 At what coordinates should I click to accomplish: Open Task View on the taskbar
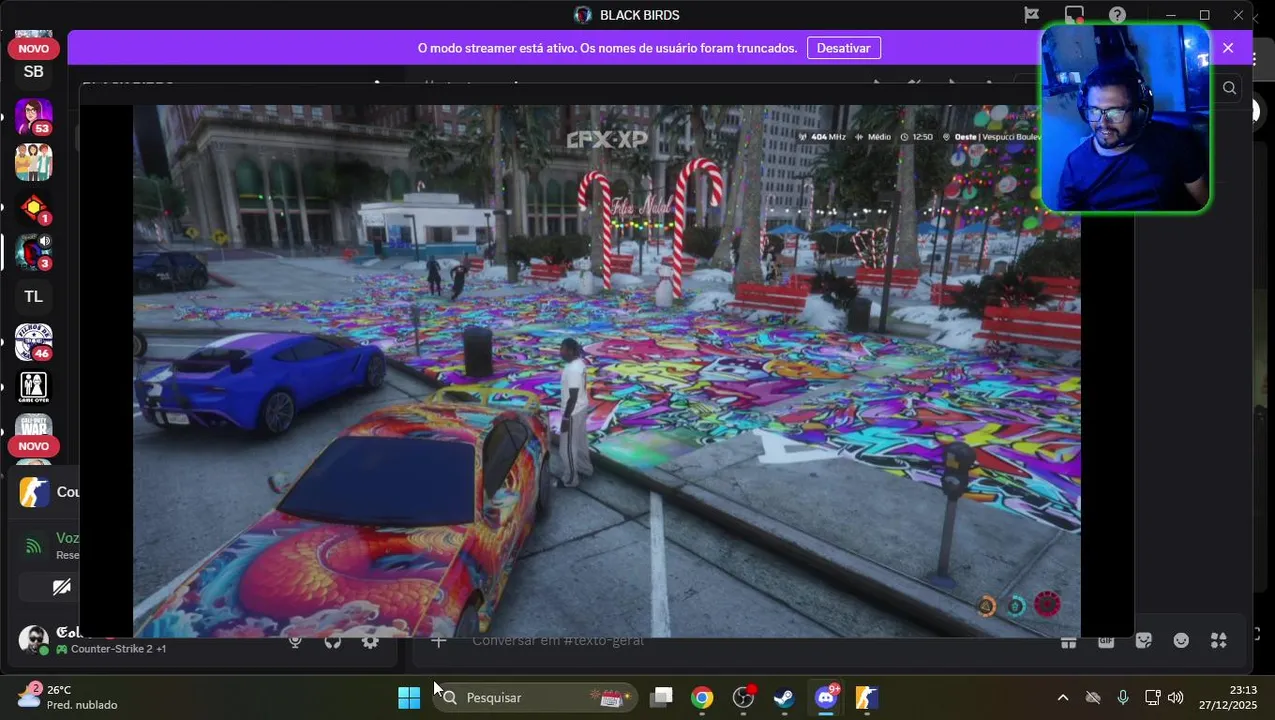click(661, 697)
